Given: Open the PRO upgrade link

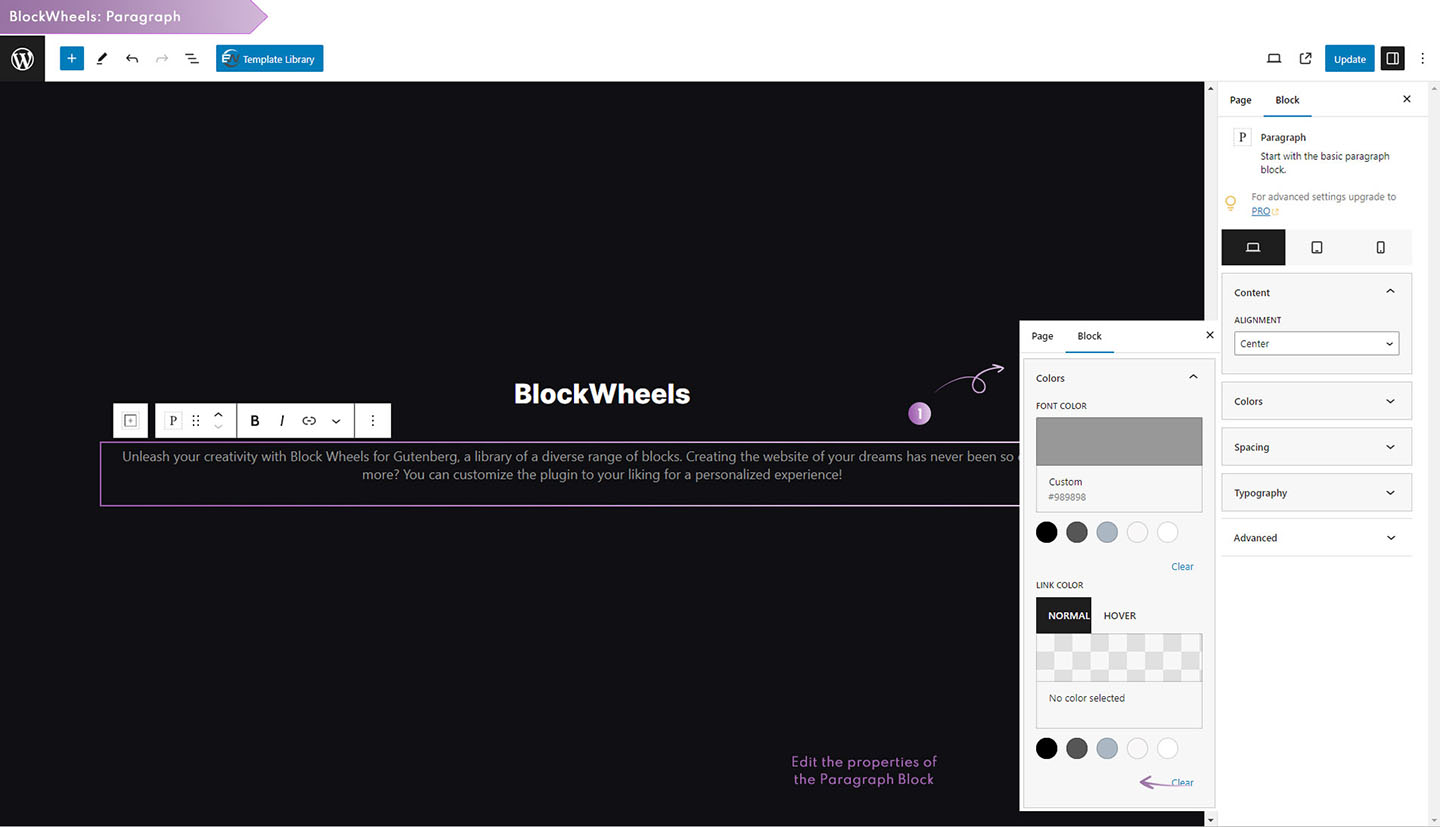Looking at the screenshot, I should 1261,211.
